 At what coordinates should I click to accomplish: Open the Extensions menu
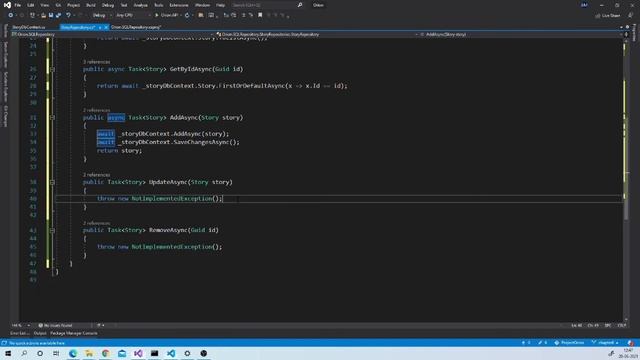point(179,5)
